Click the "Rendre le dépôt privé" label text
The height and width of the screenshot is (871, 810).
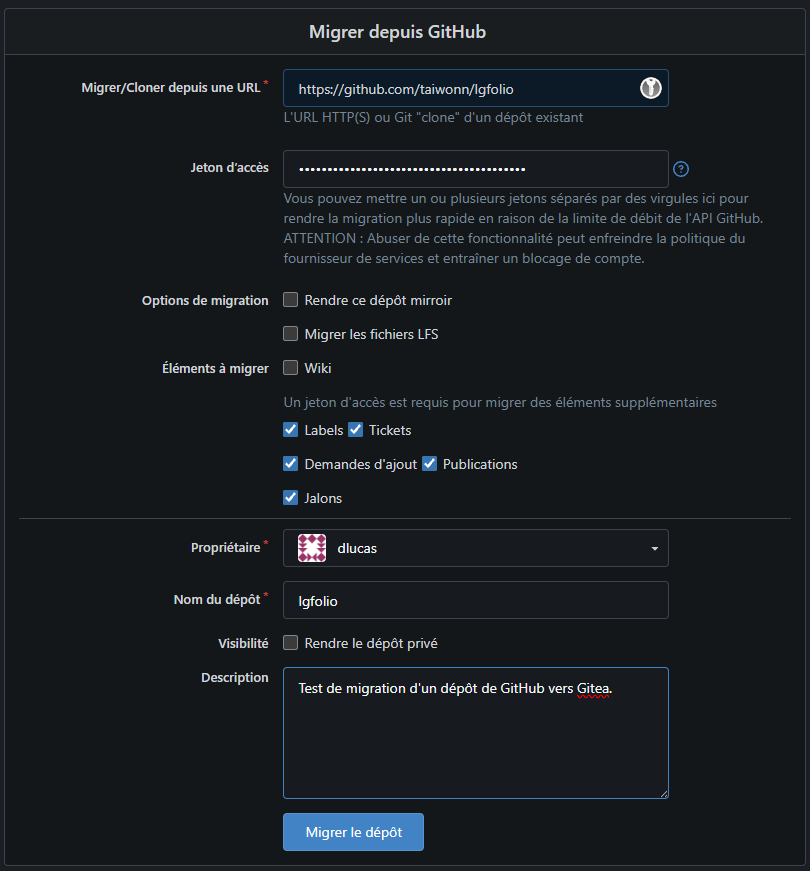click(x=371, y=643)
